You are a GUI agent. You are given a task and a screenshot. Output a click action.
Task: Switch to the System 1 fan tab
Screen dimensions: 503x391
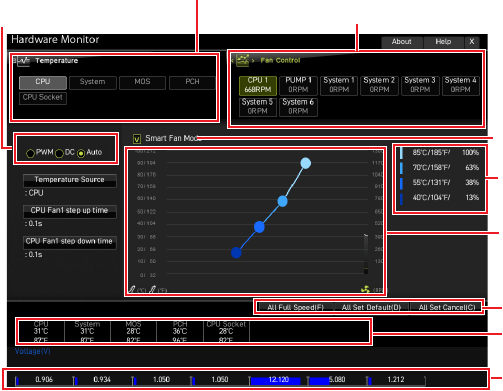339,85
